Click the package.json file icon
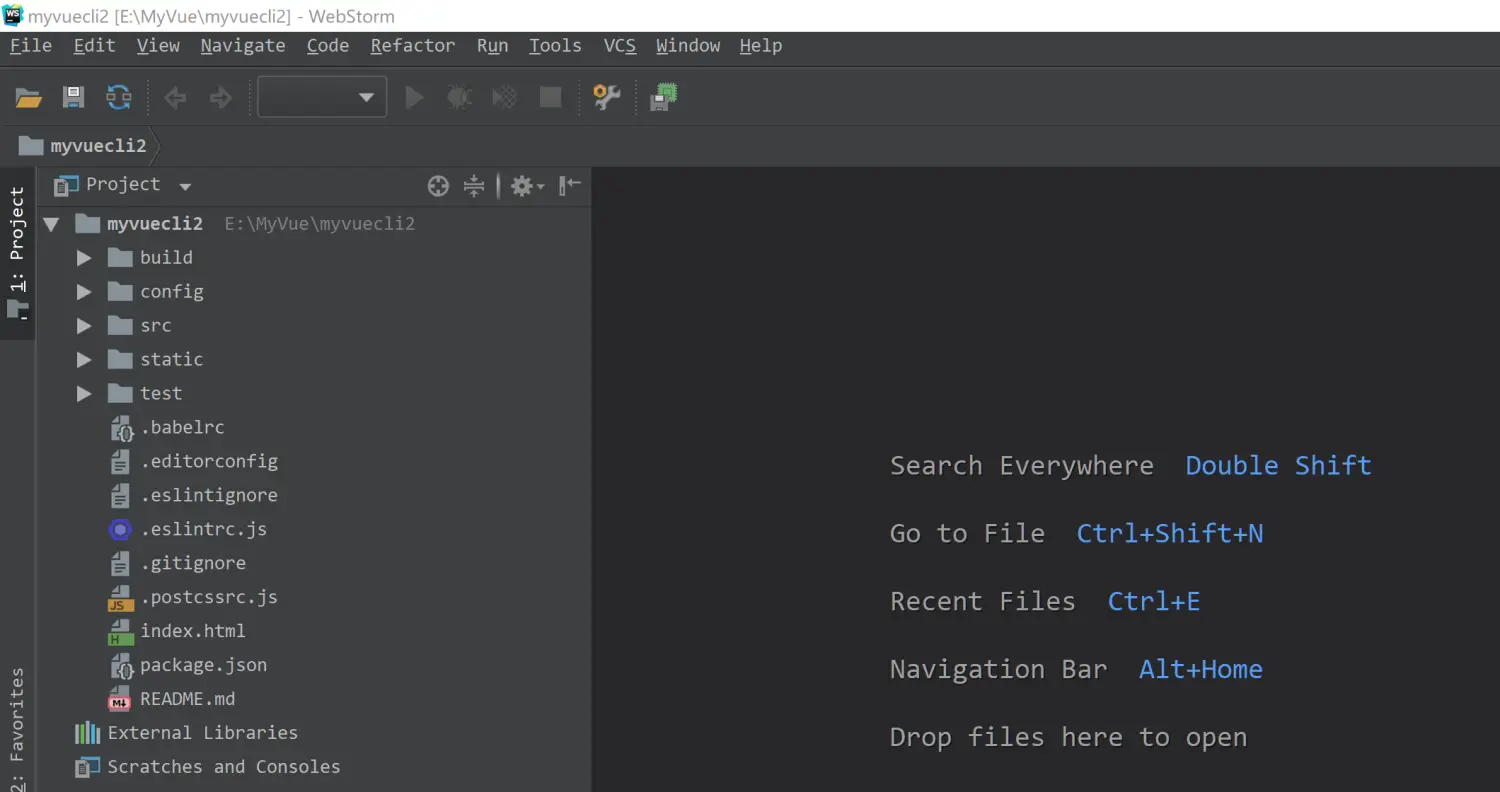The image size is (1500, 792). click(120, 666)
